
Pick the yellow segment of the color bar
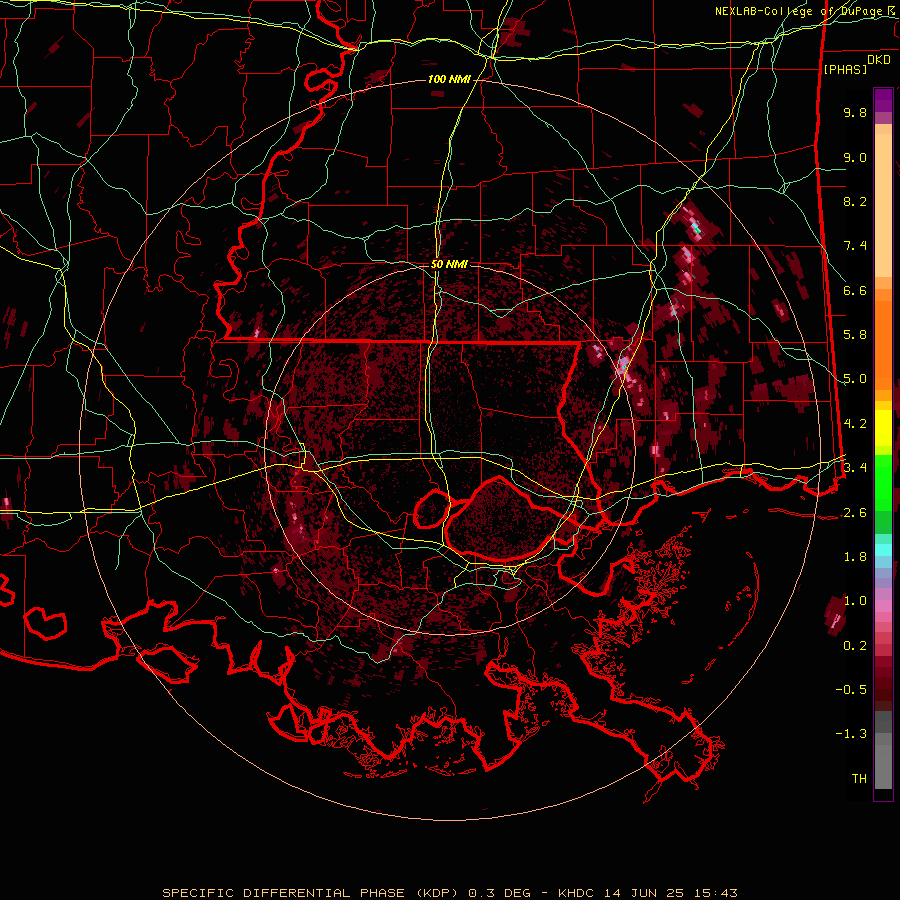tap(883, 428)
